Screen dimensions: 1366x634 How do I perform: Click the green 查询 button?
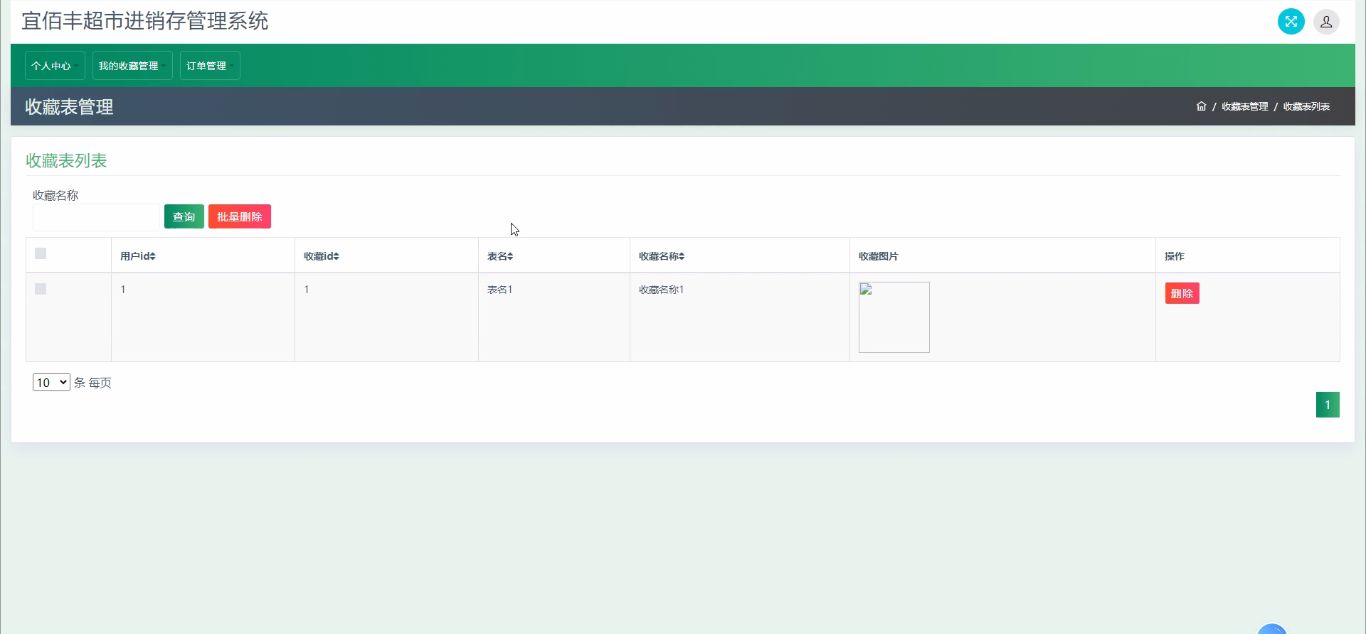[184, 217]
